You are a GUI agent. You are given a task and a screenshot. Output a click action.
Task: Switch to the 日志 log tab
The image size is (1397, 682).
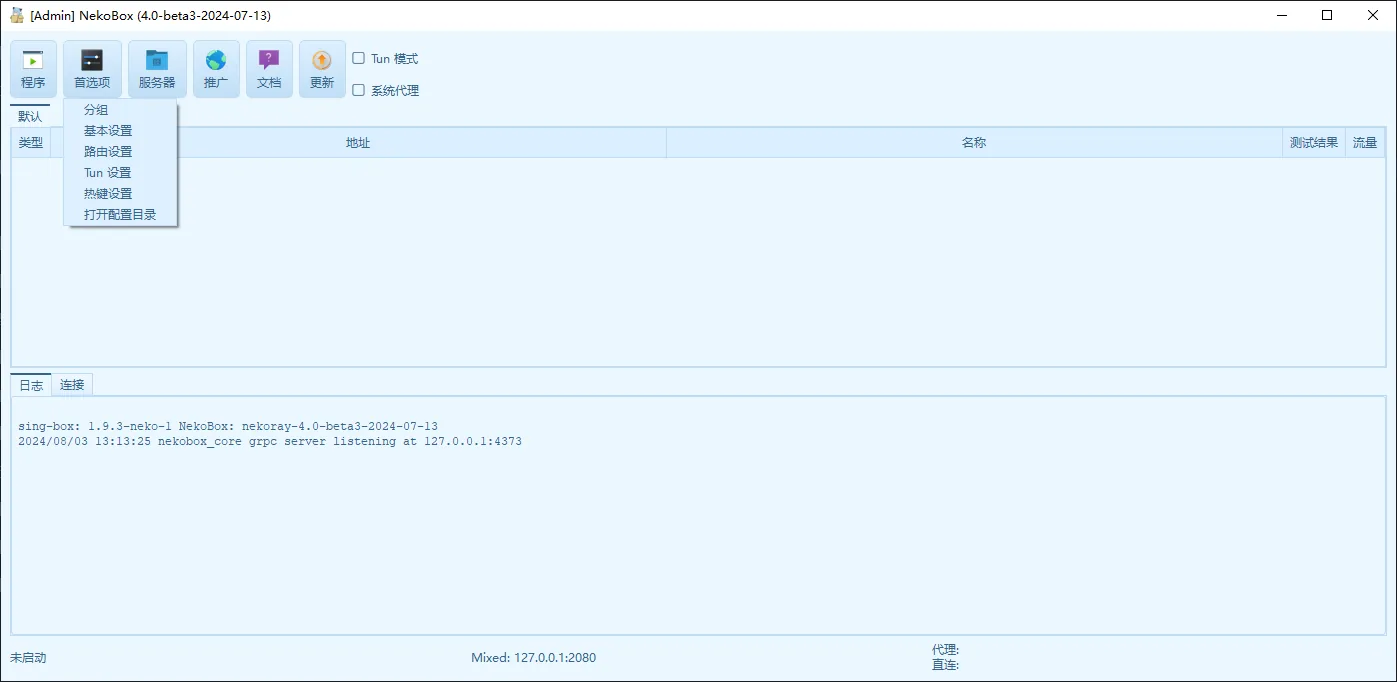point(31,385)
